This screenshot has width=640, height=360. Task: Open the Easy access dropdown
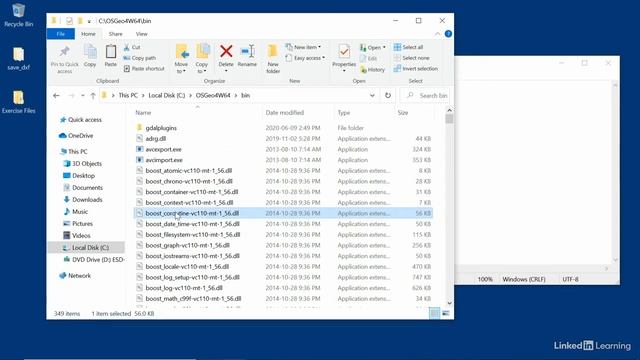305,58
